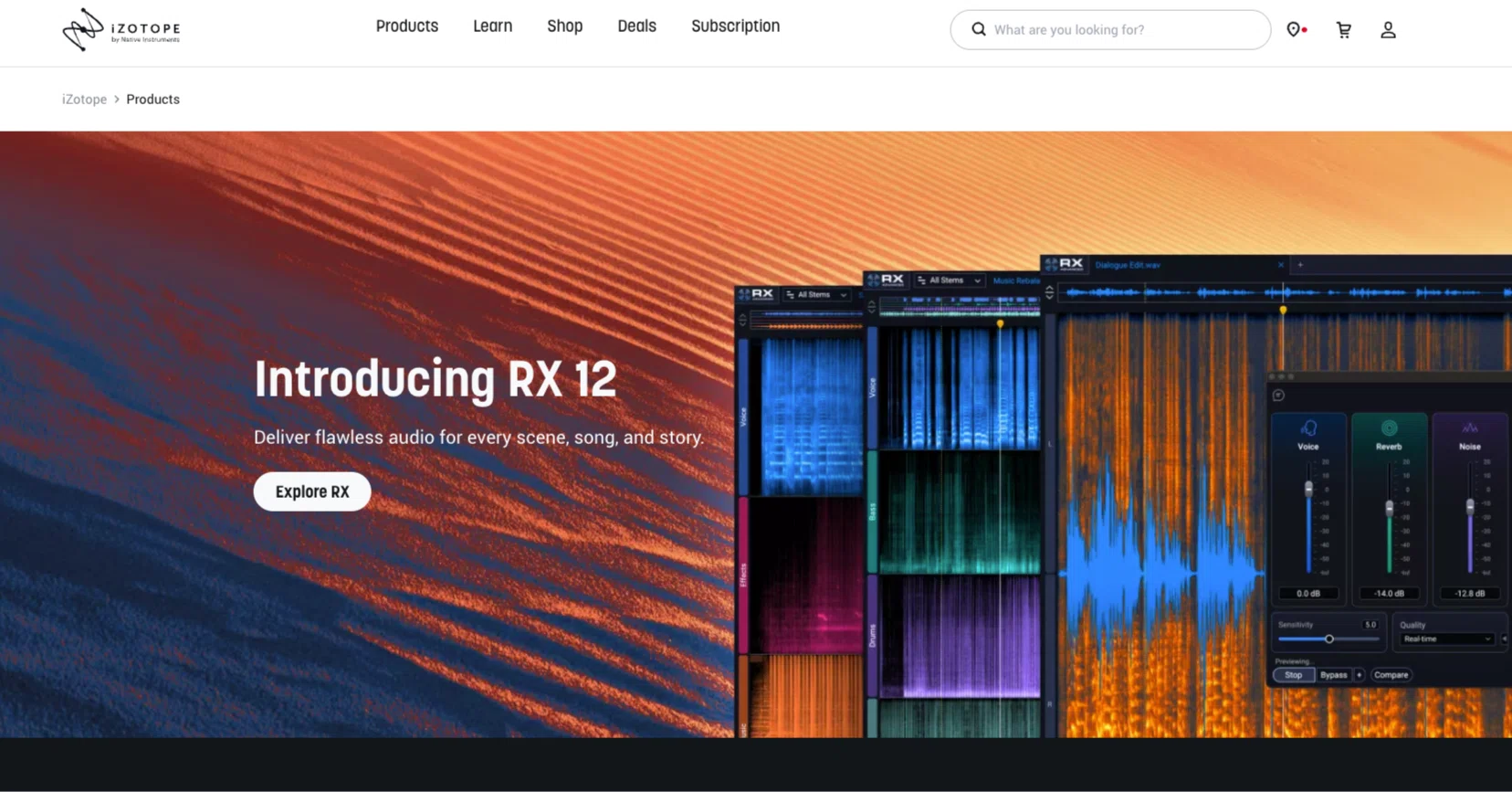Screen dimensions: 1512x792
Task: Click the Effects stem label in the leftmost RX window
Action: pos(743,575)
